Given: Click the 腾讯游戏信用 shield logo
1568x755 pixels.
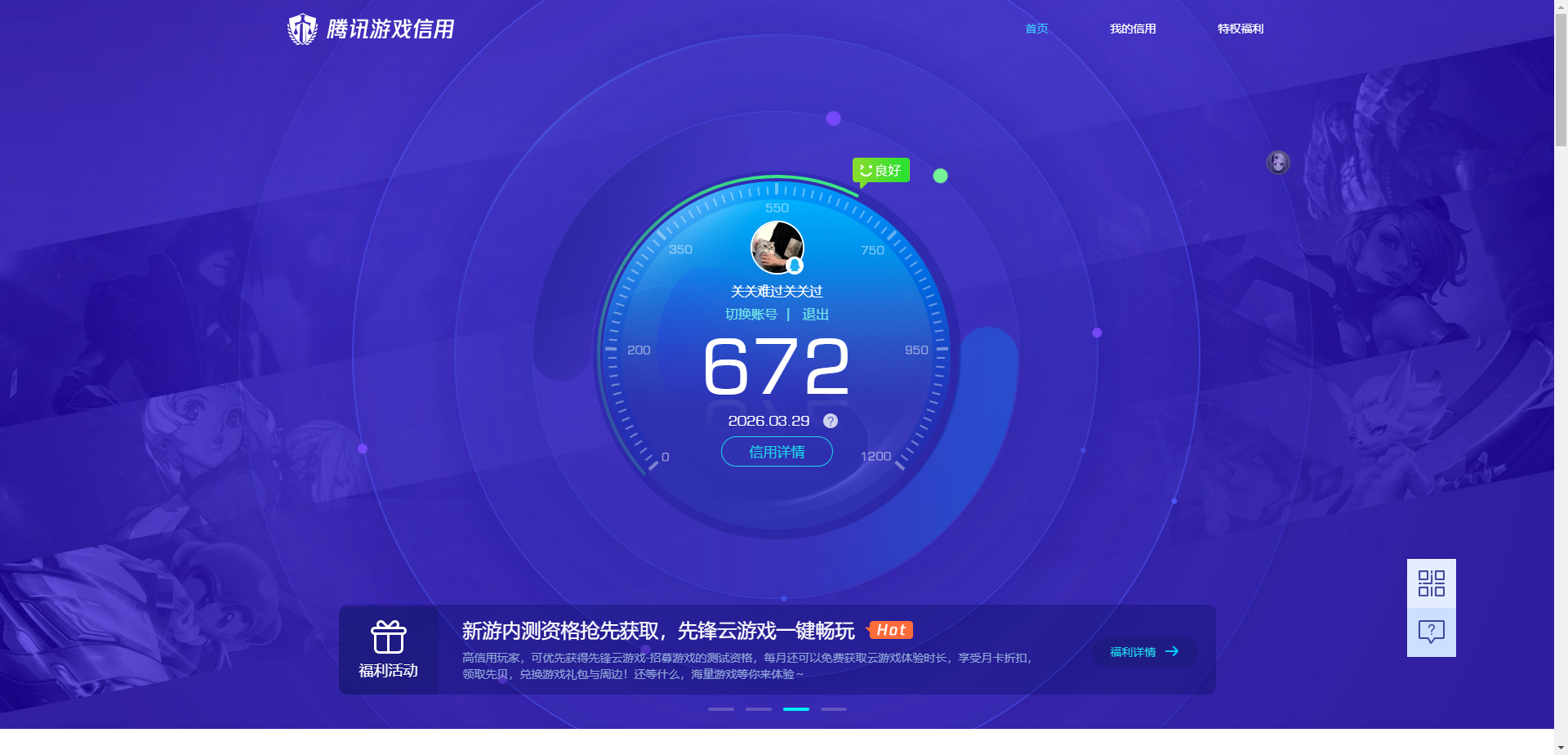Looking at the screenshot, I should pos(302,29).
